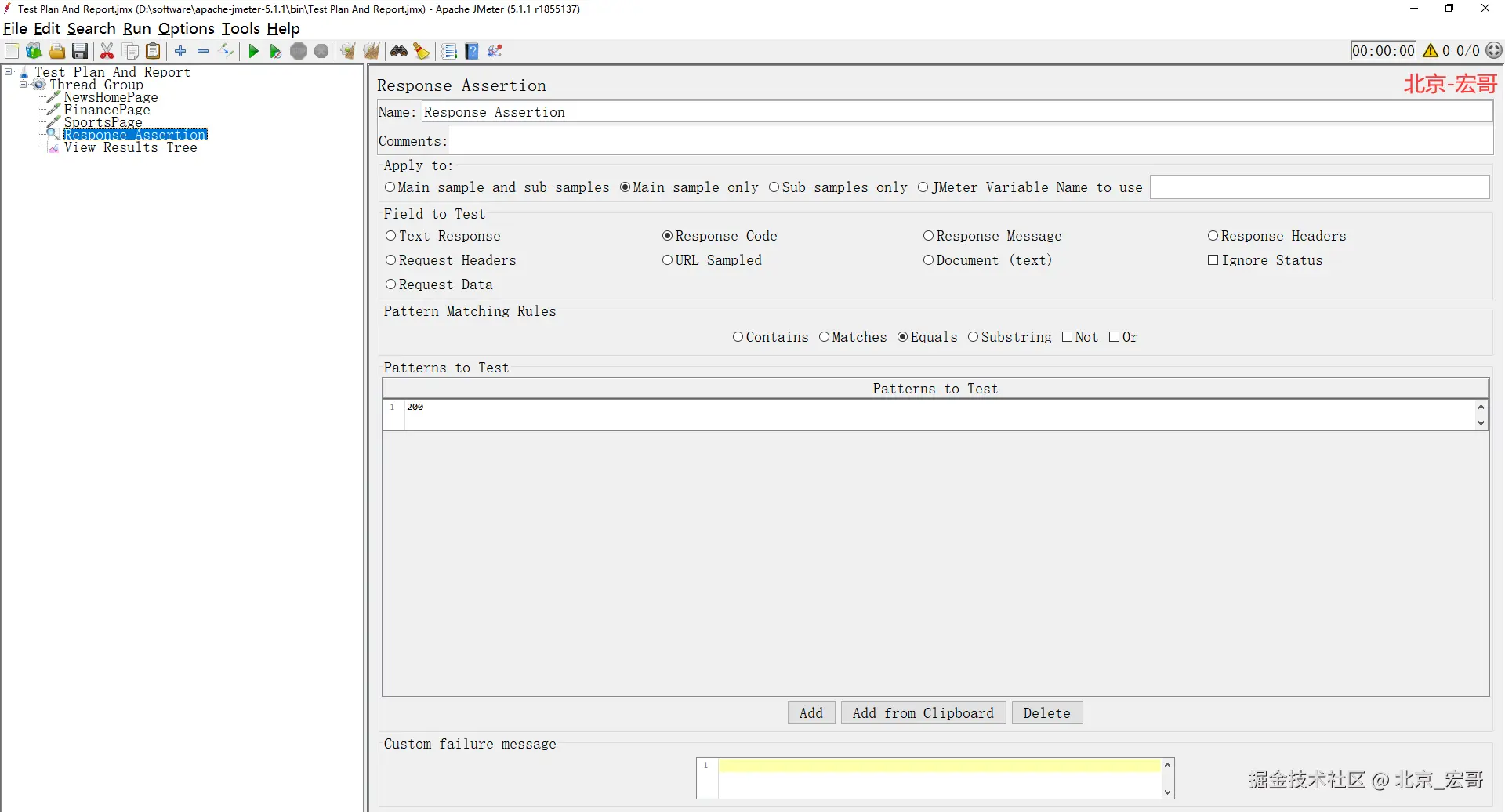Viewport: 1505px width, 812px height.
Task: Click Add from Clipboard button
Action: [923, 713]
